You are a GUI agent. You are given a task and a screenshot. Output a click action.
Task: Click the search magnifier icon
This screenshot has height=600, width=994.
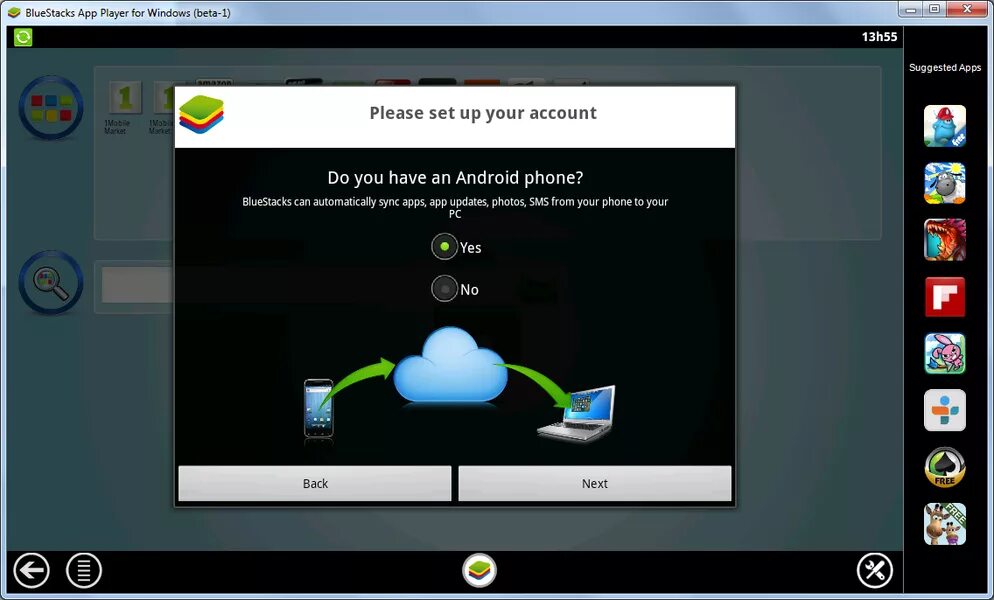(51, 283)
